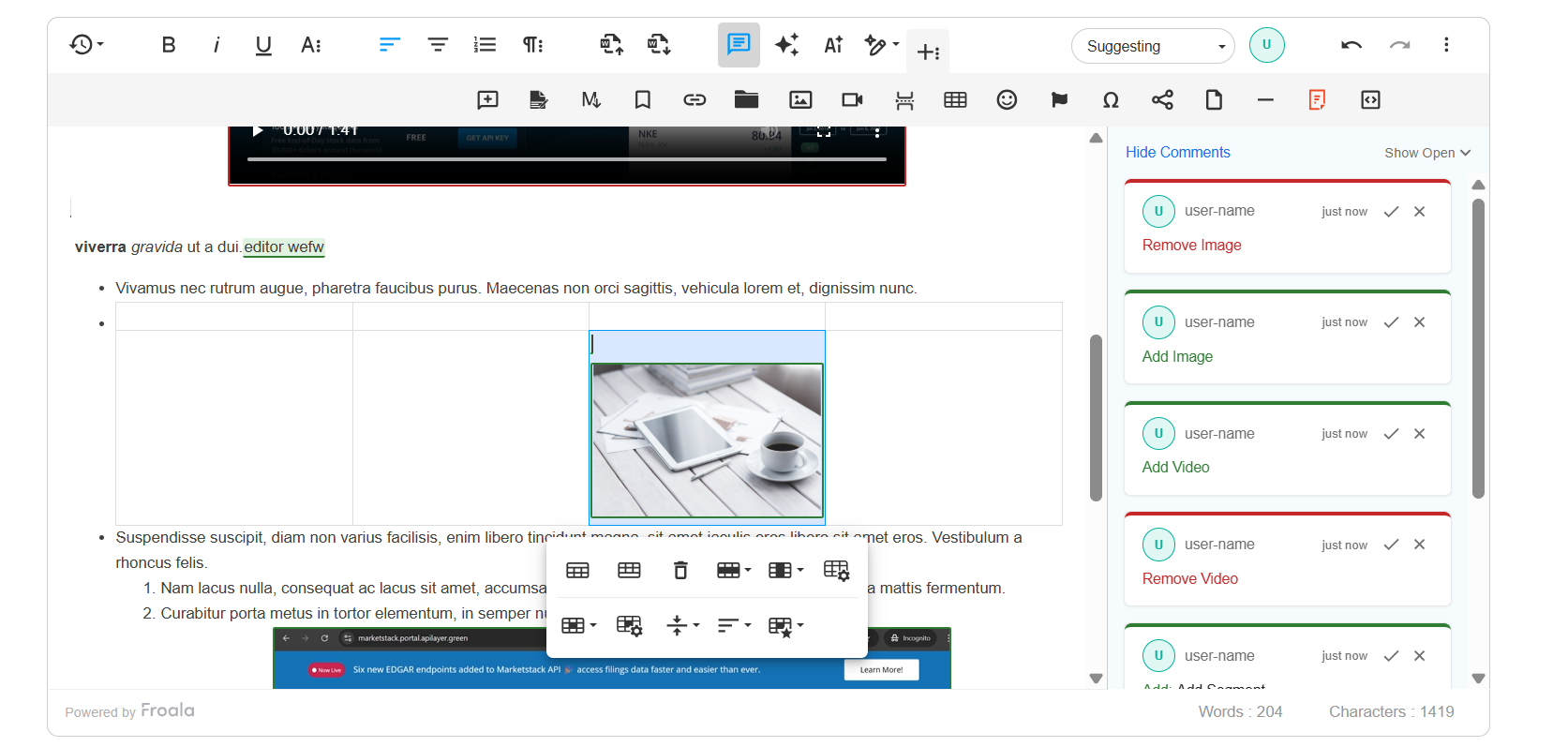Insert a horizontal line
Image resolution: width=1568 pixels, height=747 pixels.
click(1265, 100)
